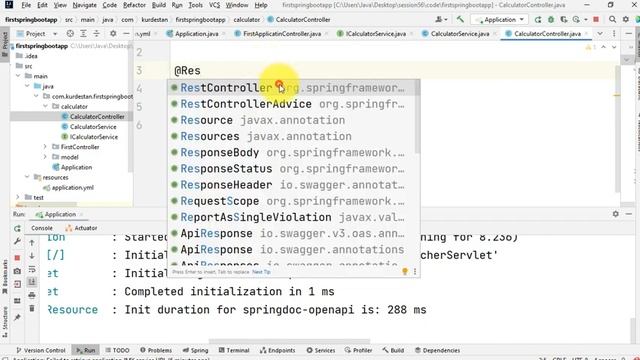640x360 pixels.
Task: Choose RestControllerAdvice suggestion
Action: pyautogui.click(x=292, y=104)
